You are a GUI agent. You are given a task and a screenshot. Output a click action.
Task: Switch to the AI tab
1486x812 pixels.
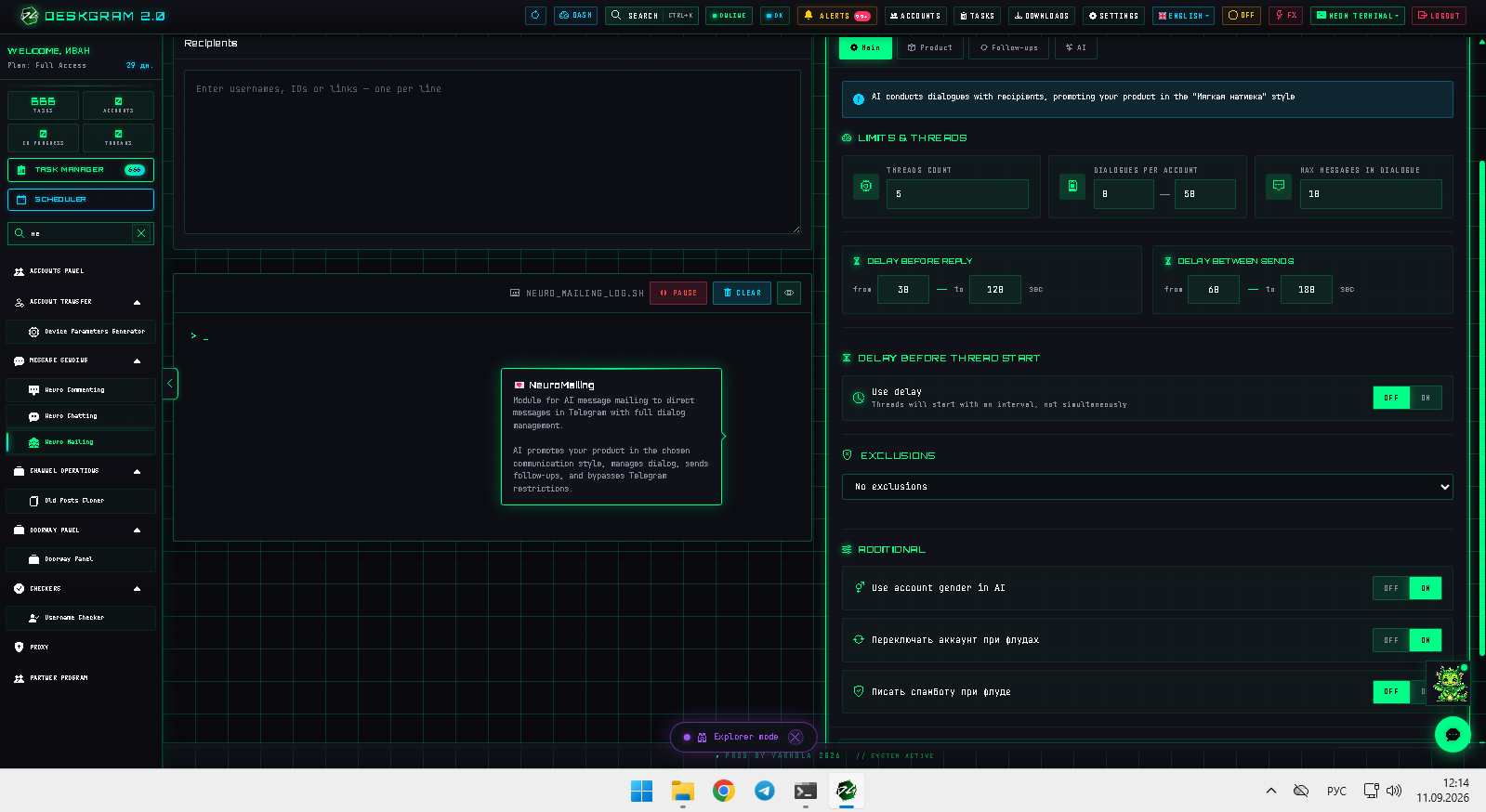[1076, 47]
